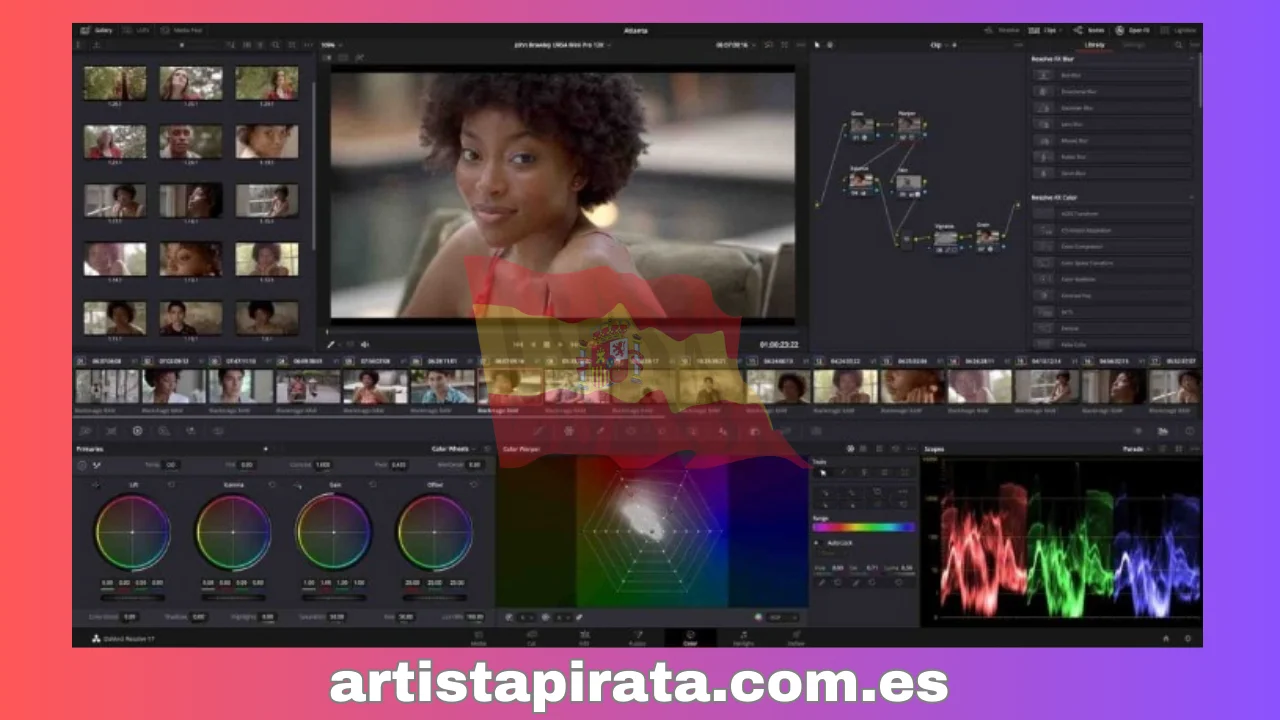Reset the Gain color wheel
The height and width of the screenshot is (720, 1280).
pyautogui.click(x=373, y=484)
